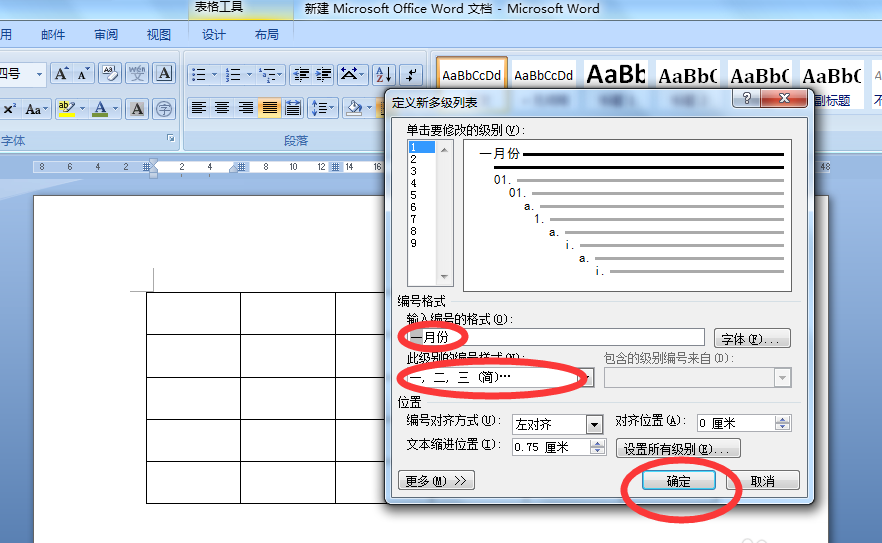The image size is (882, 543).
Task: Click Decrease Indent icon
Action: coord(301,74)
